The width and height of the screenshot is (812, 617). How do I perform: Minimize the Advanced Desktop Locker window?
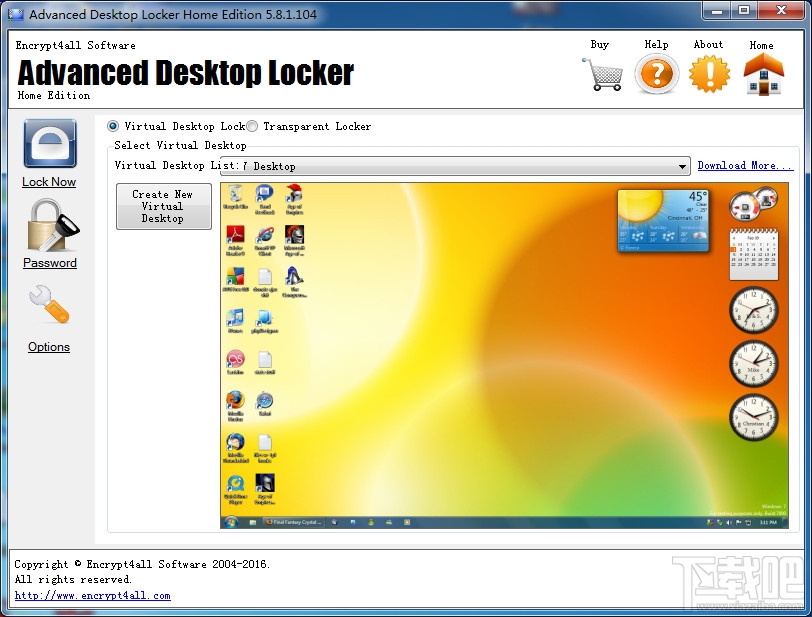point(717,10)
